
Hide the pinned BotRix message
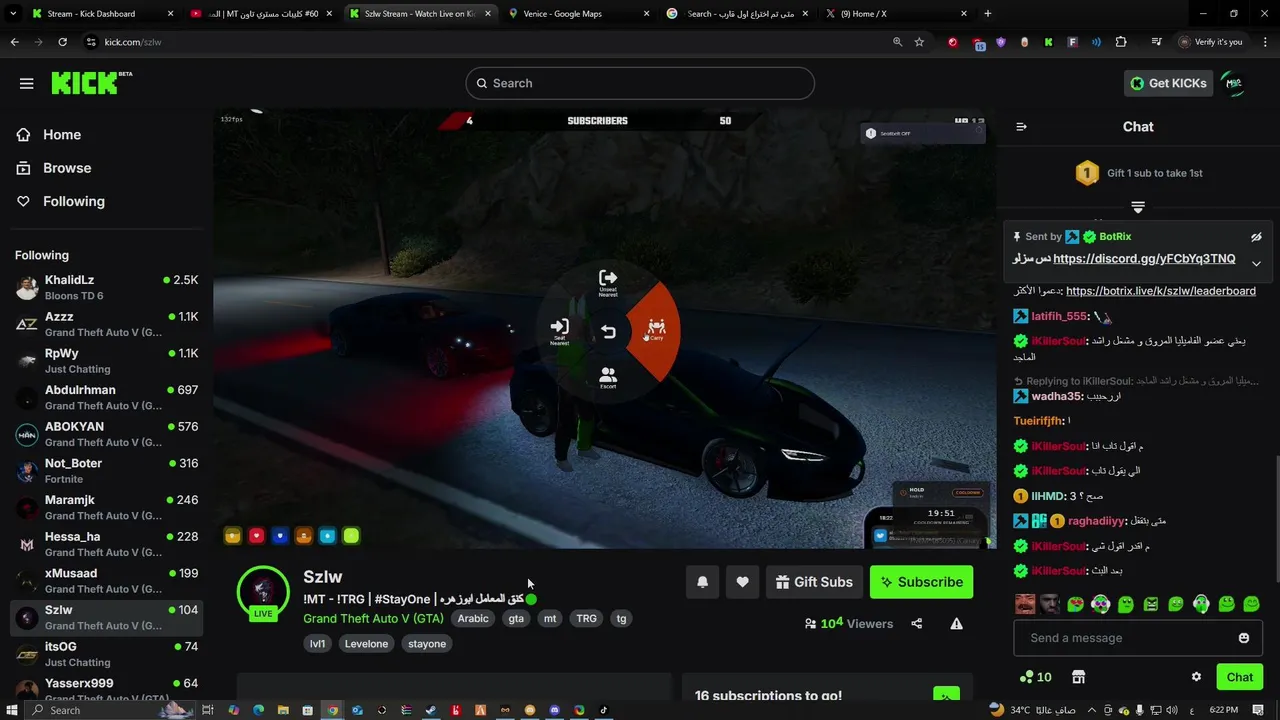pyautogui.click(x=1256, y=237)
